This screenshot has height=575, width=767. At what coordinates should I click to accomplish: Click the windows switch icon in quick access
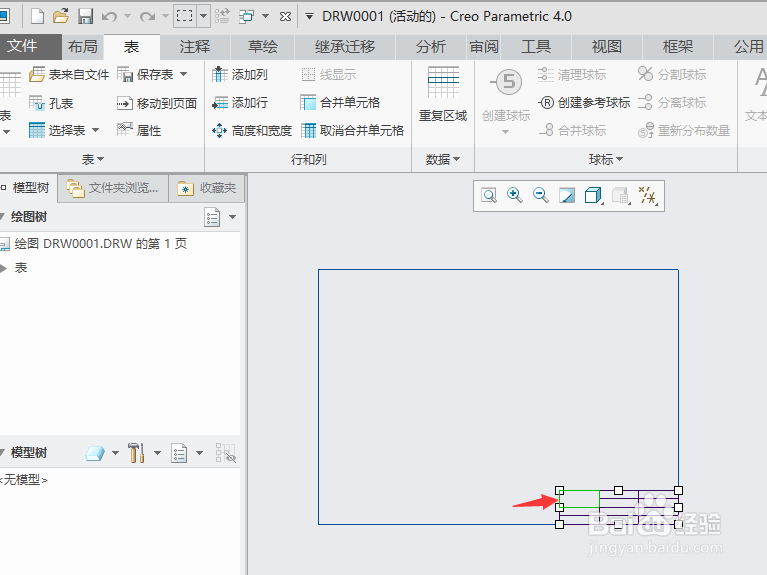pos(246,17)
